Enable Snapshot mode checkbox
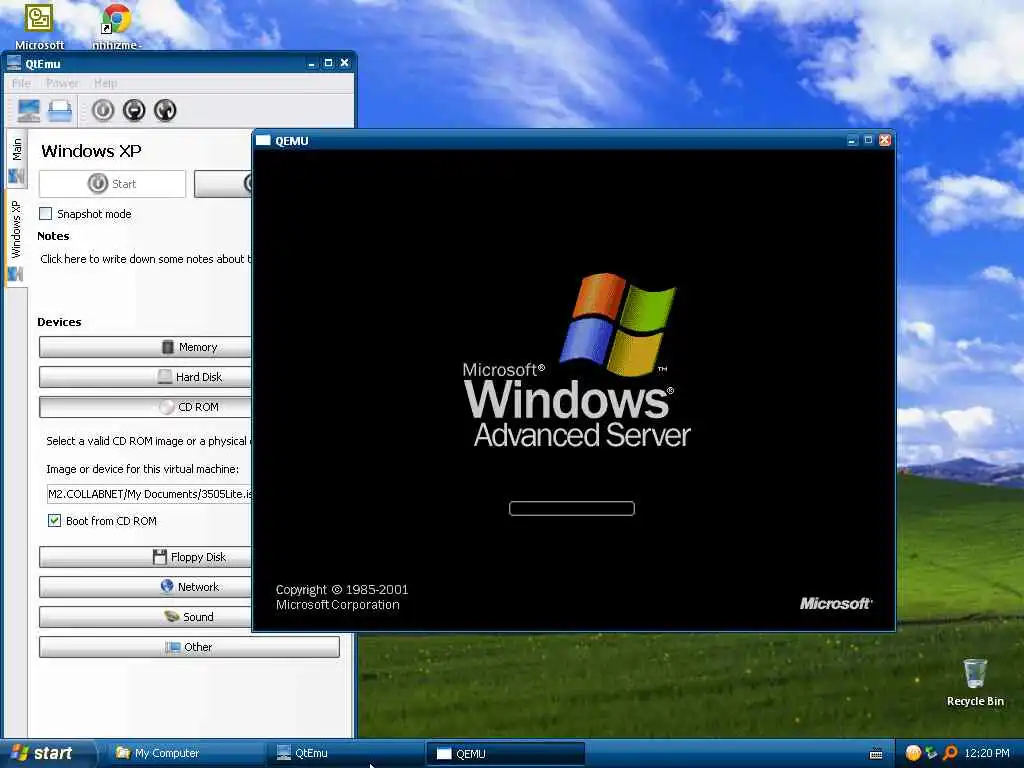The height and width of the screenshot is (768, 1024). click(x=46, y=214)
